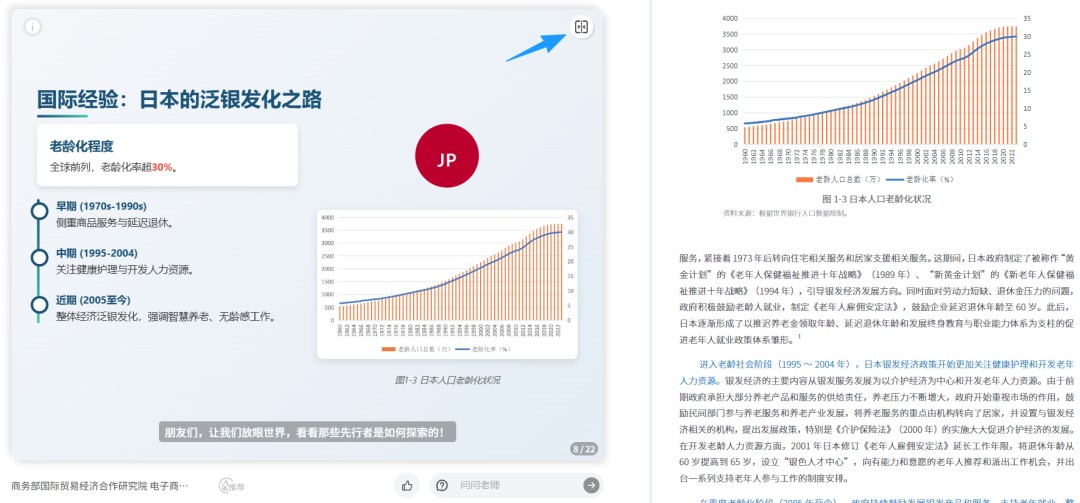Like the lesson with the thumbs-up icon
Viewport: 1080px width, 503px height.
[x=407, y=486]
